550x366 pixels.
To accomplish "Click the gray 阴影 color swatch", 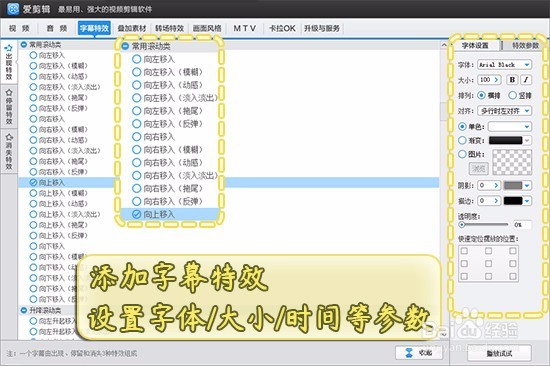I will pyautogui.click(x=513, y=185).
